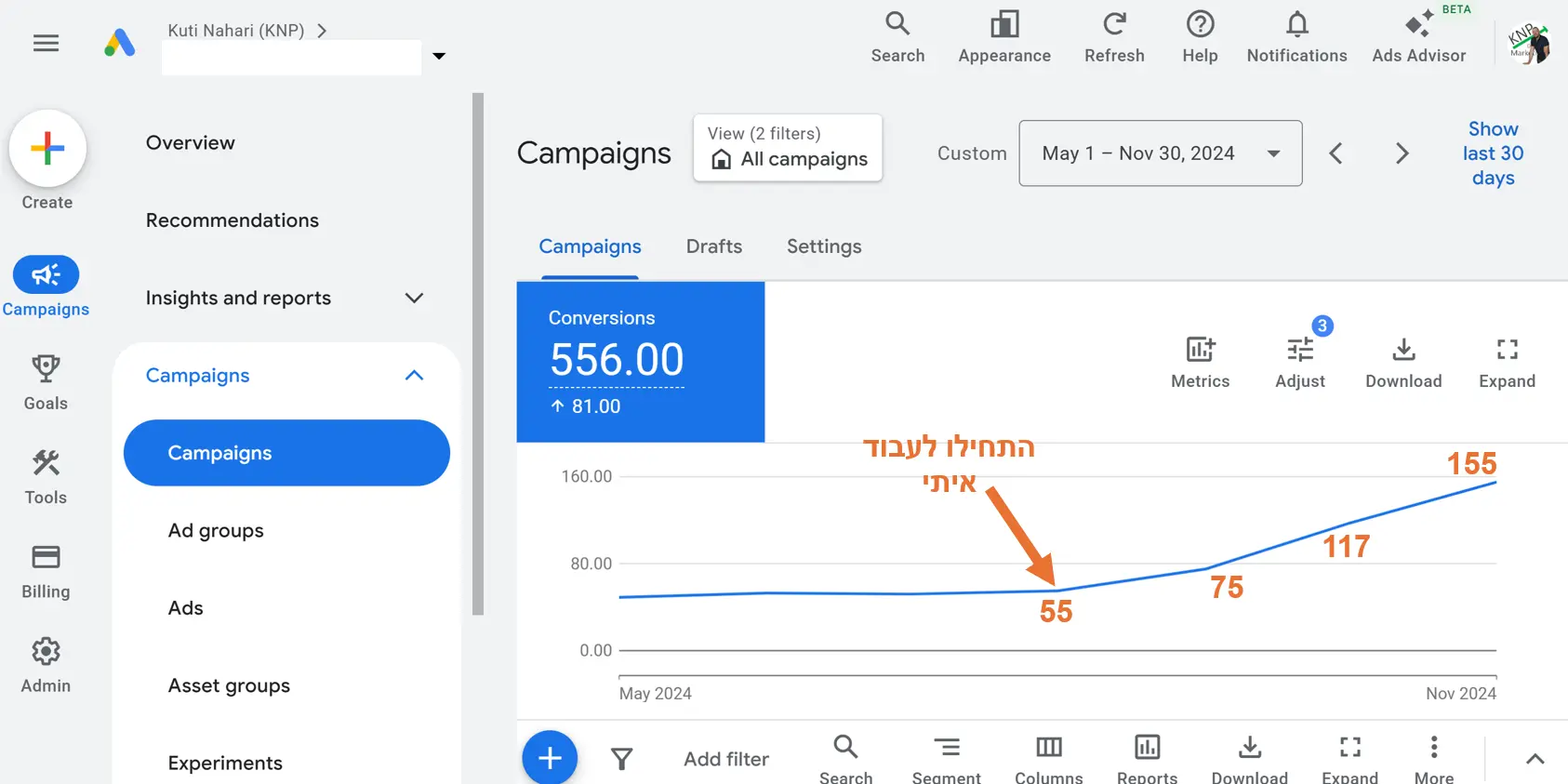Click the Add filter field
The height and width of the screenshot is (784, 1568).
pyautogui.click(x=726, y=759)
